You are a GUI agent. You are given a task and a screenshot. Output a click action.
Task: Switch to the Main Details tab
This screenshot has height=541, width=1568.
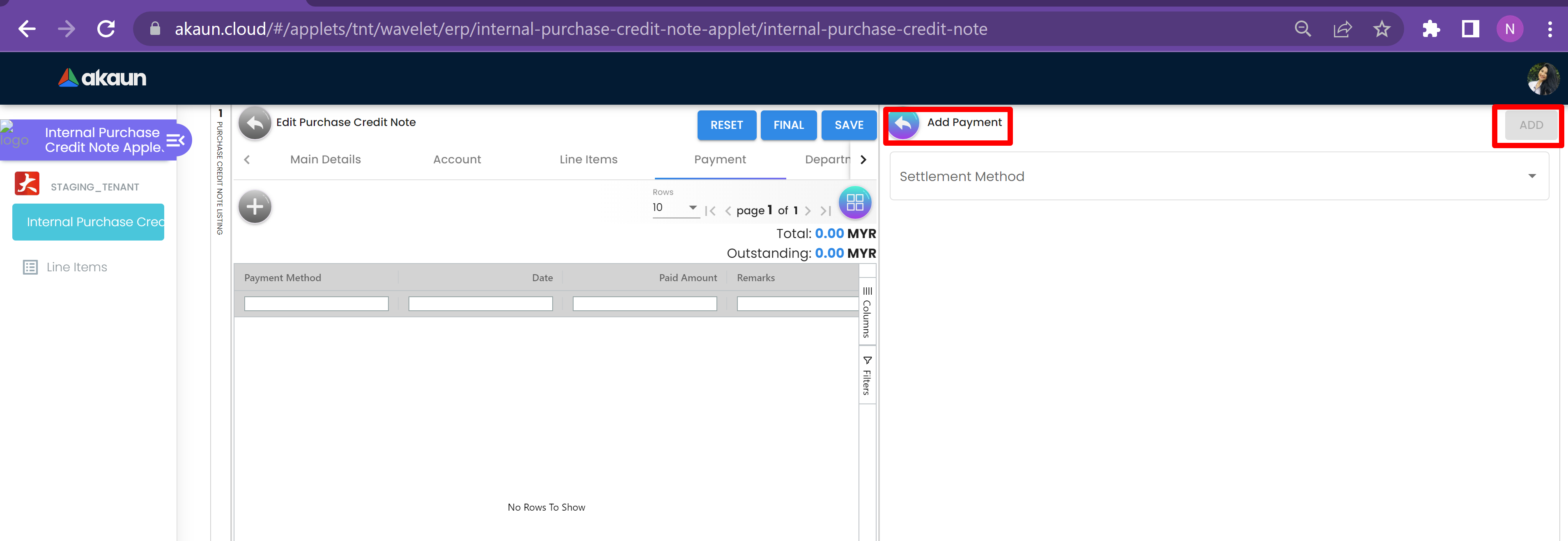tap(325, 159)
